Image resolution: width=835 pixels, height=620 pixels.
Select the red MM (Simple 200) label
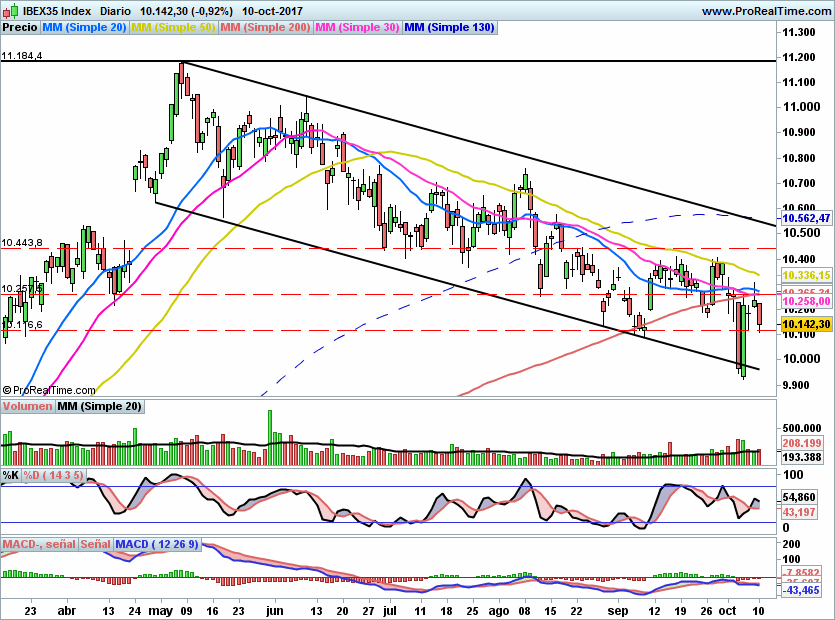coord(265,27)
